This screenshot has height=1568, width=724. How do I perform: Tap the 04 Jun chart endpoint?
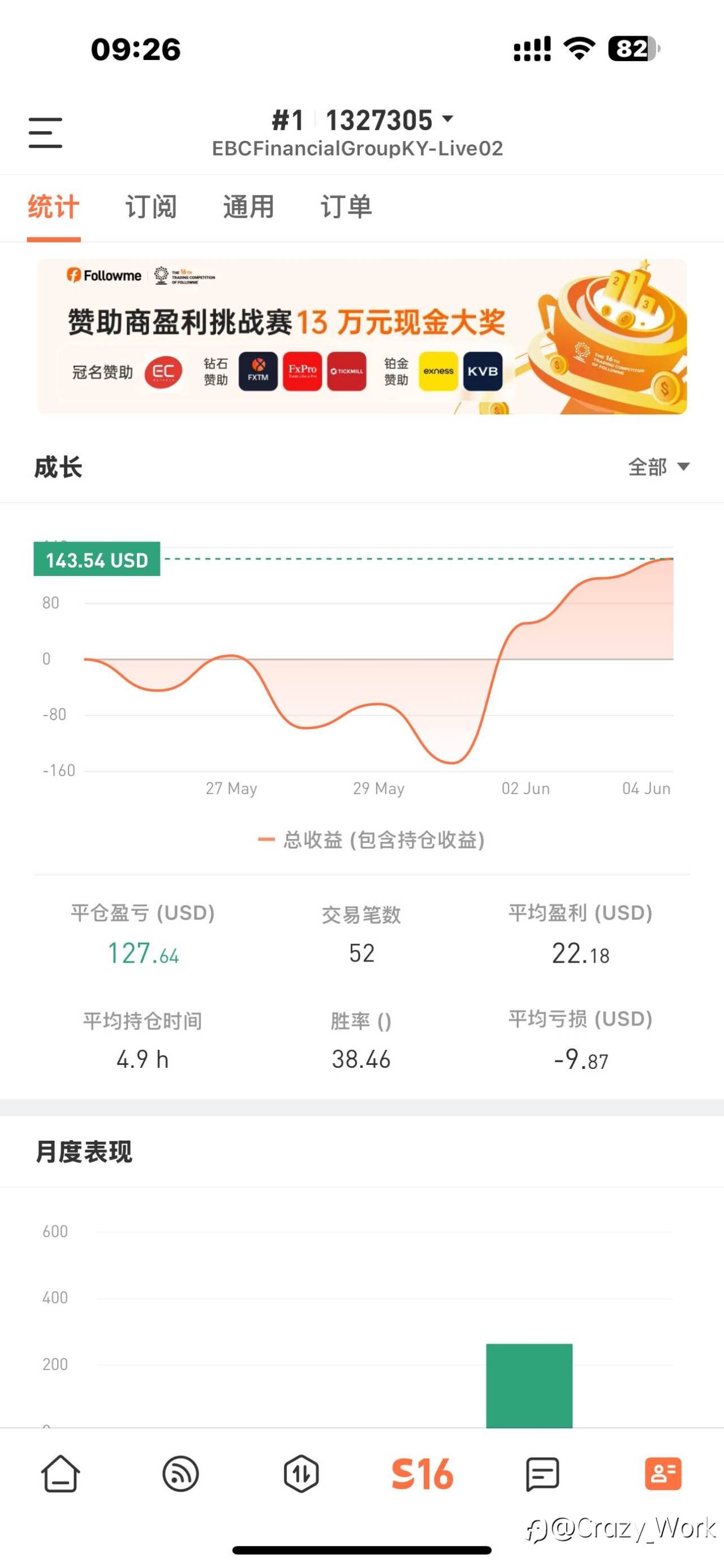point(672,559)
